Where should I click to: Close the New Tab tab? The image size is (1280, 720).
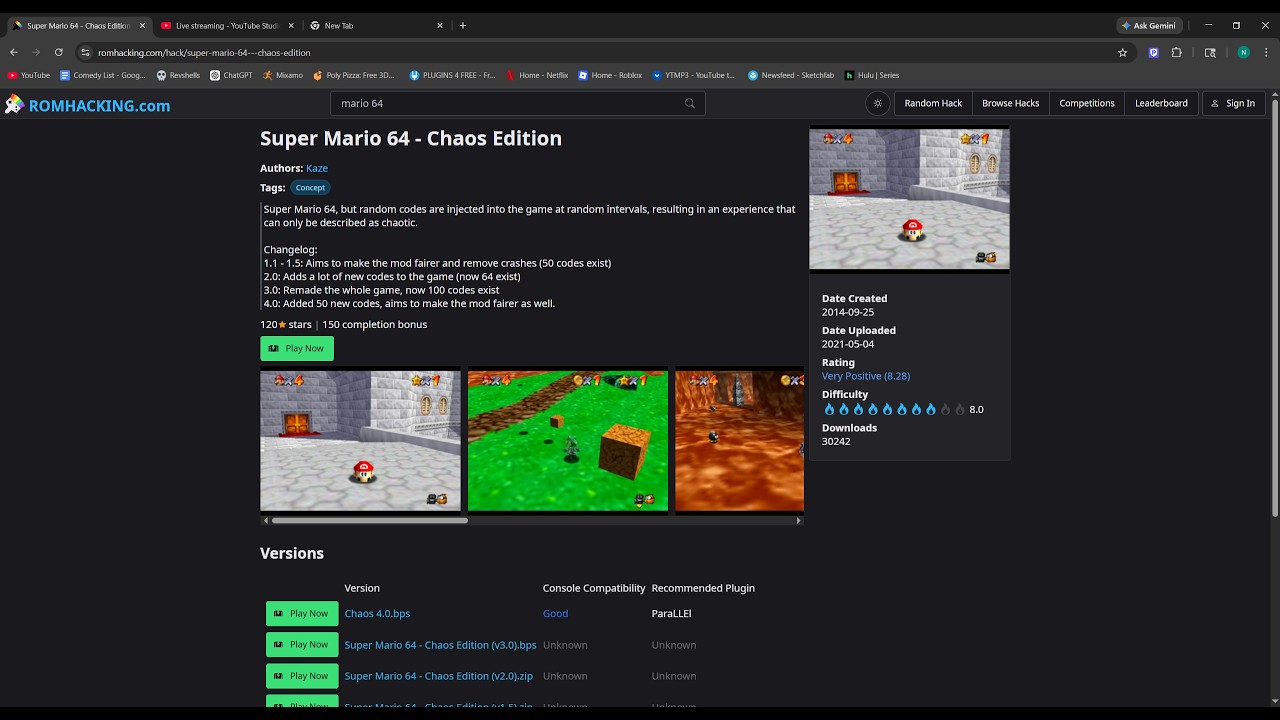tap(440, 25)
